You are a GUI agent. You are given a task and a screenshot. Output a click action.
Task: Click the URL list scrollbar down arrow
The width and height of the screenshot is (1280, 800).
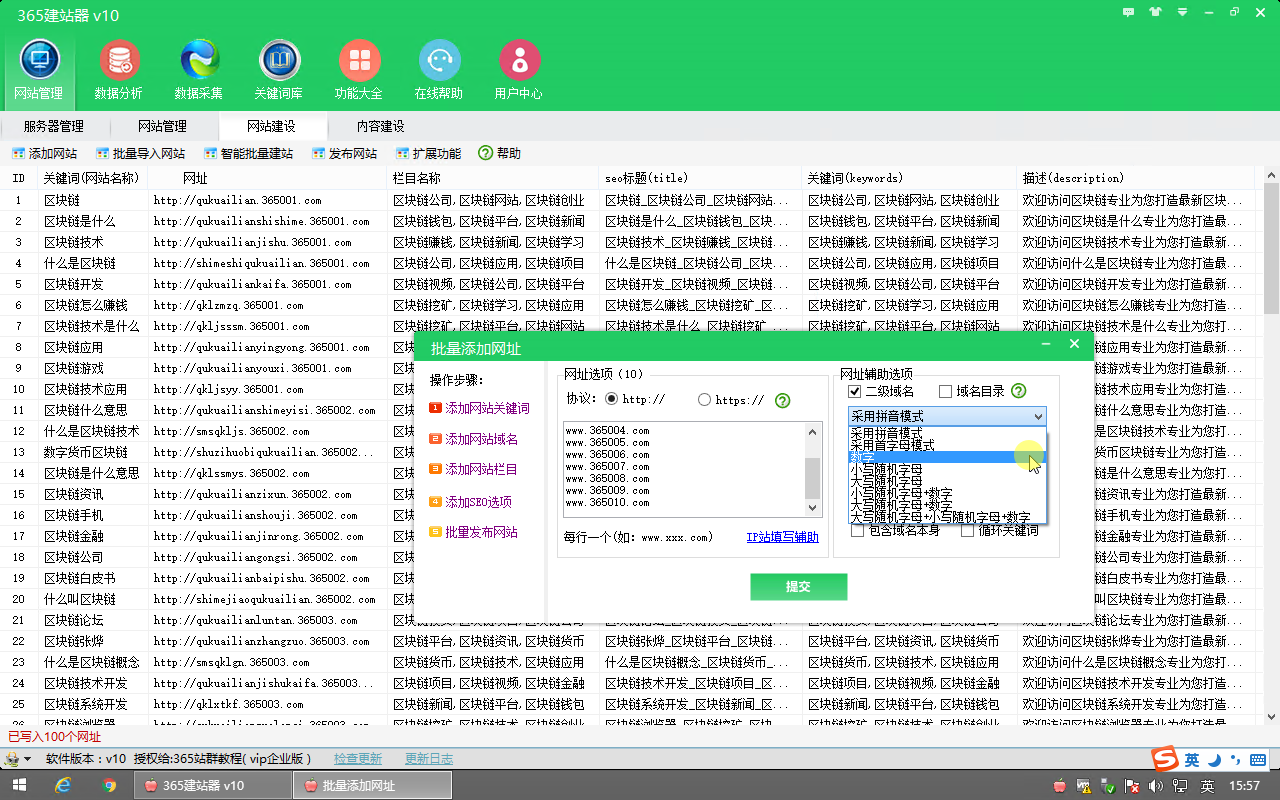pyautogui.click(x=813, y=506)
